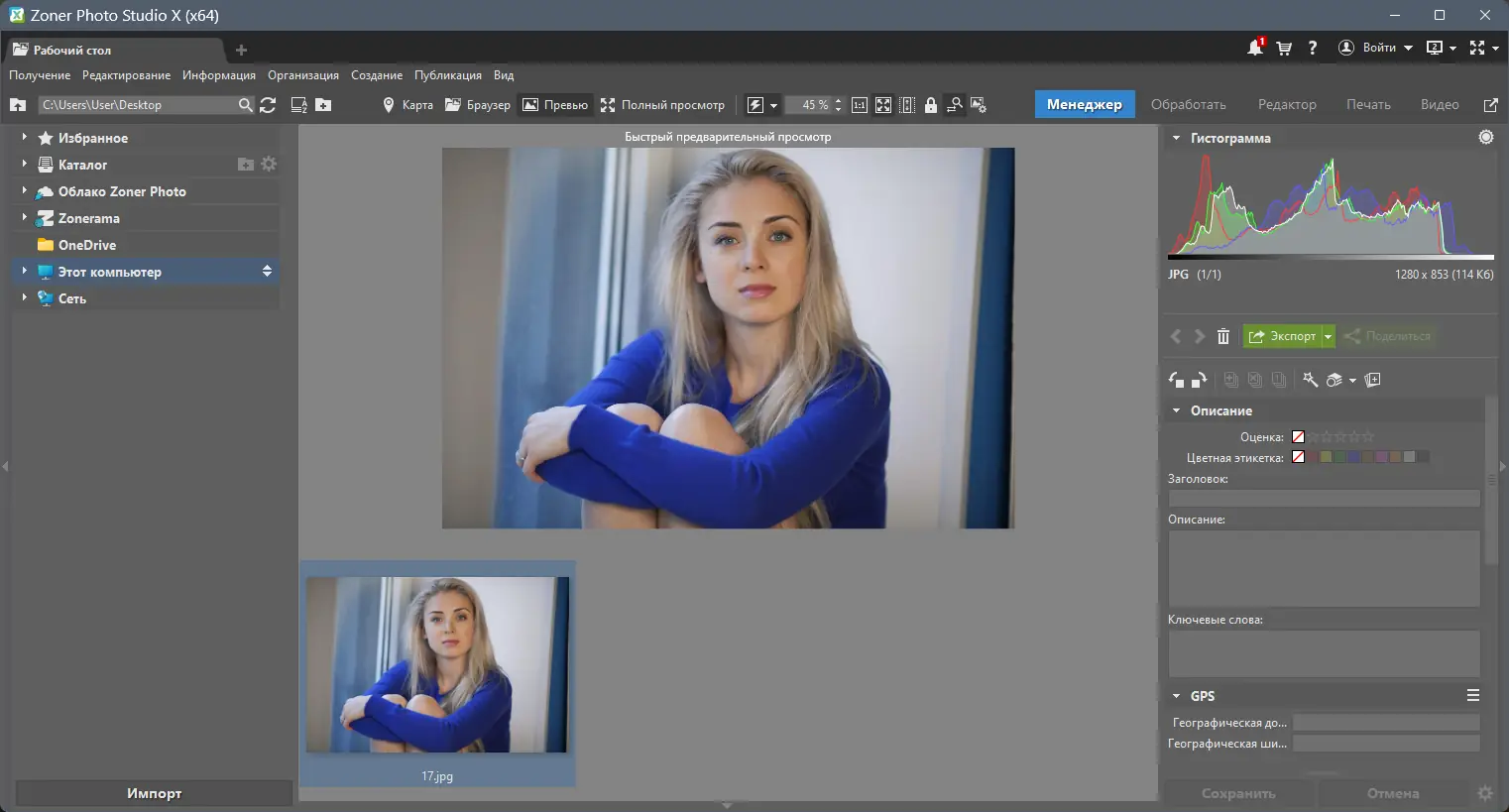
Task: Set zoom to 1:1 actual size
Action: tap(859, 105)
